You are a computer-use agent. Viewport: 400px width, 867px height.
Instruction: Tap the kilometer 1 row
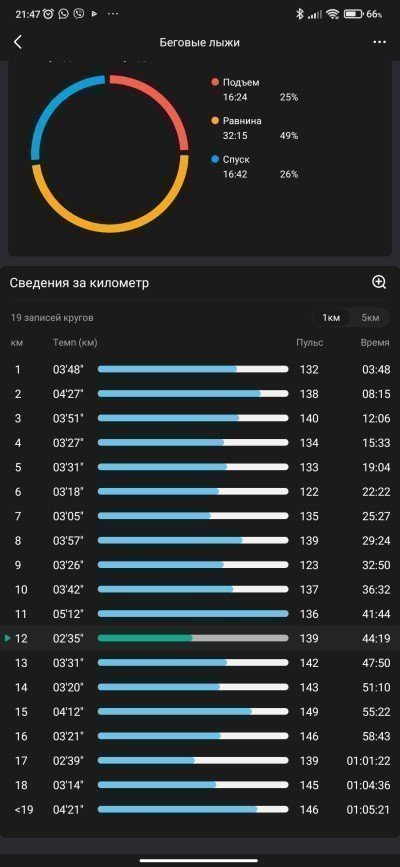click(x=200, y=369)
